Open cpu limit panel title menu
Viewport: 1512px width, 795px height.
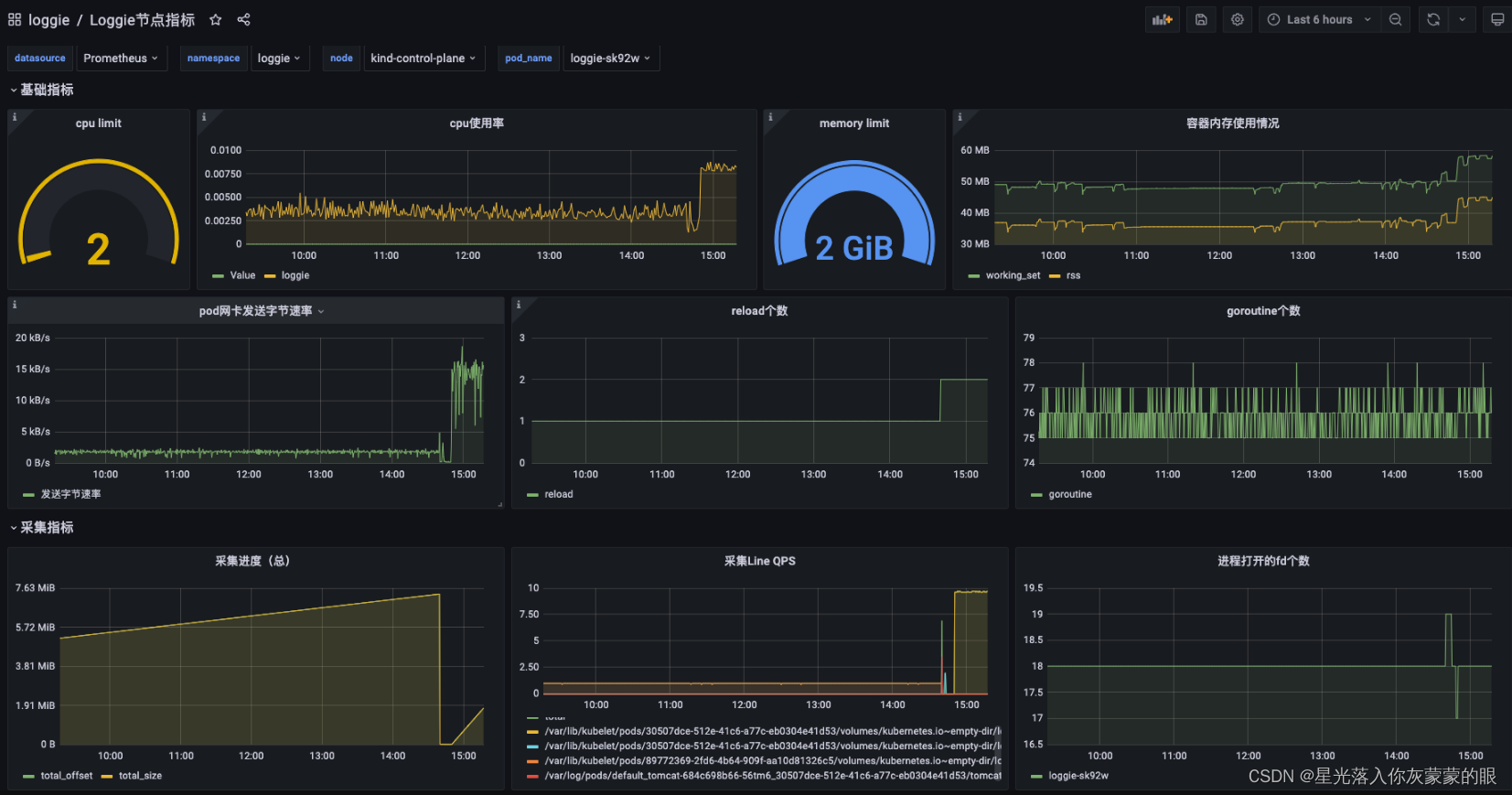click(x=98, y=124)
